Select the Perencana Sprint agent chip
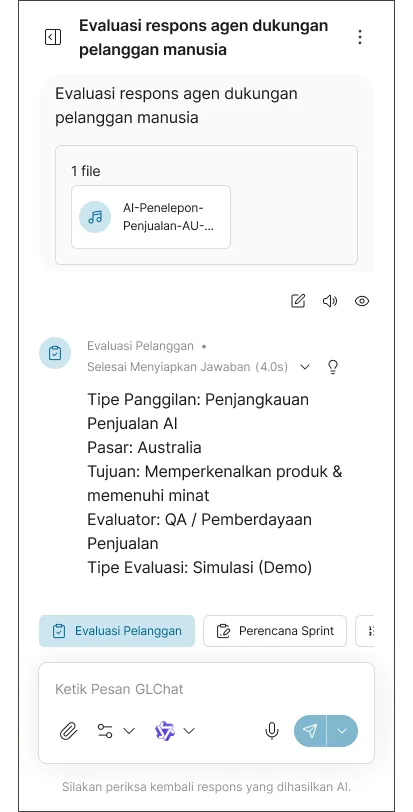The width and height of the screenshot is (413, 812). pyautogui.click(x=275, y=631)
